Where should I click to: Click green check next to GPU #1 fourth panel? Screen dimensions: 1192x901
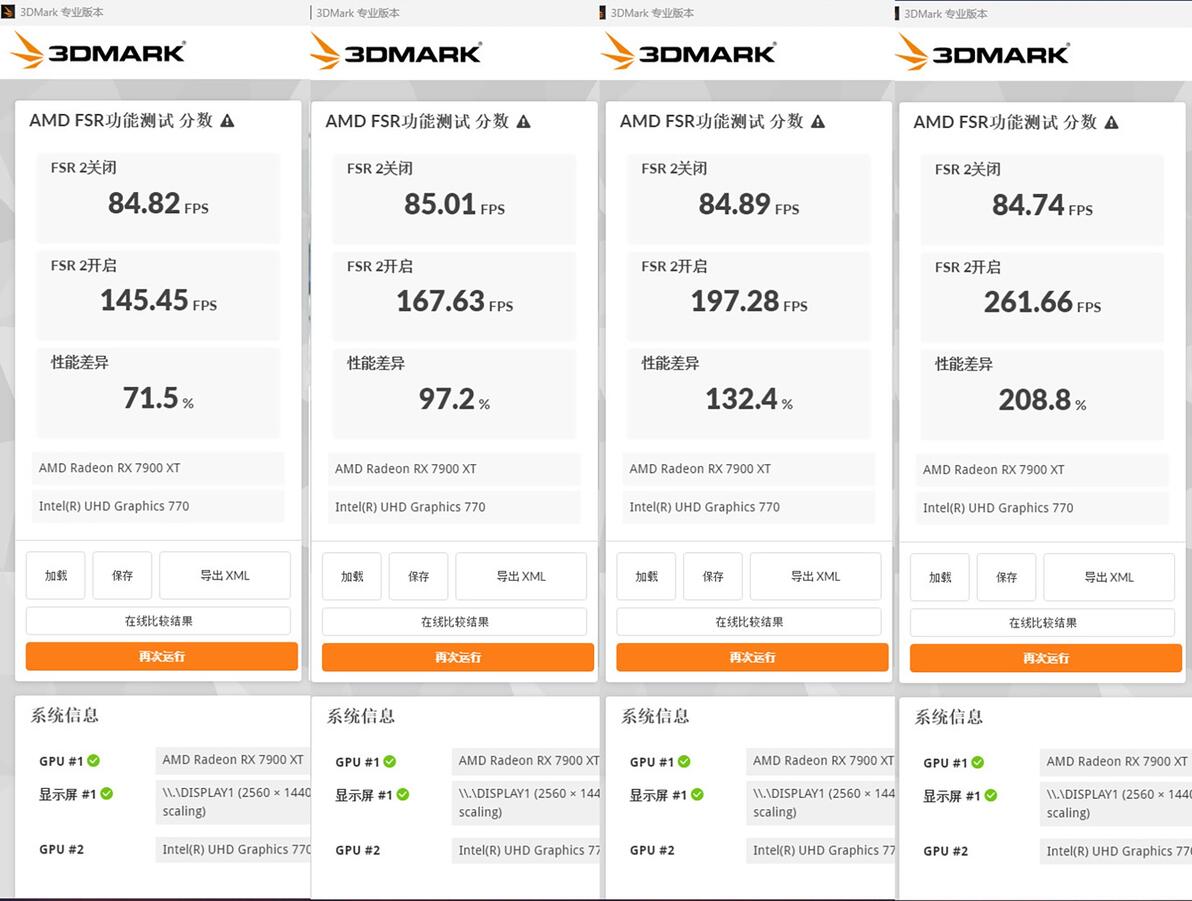[978, 762]
